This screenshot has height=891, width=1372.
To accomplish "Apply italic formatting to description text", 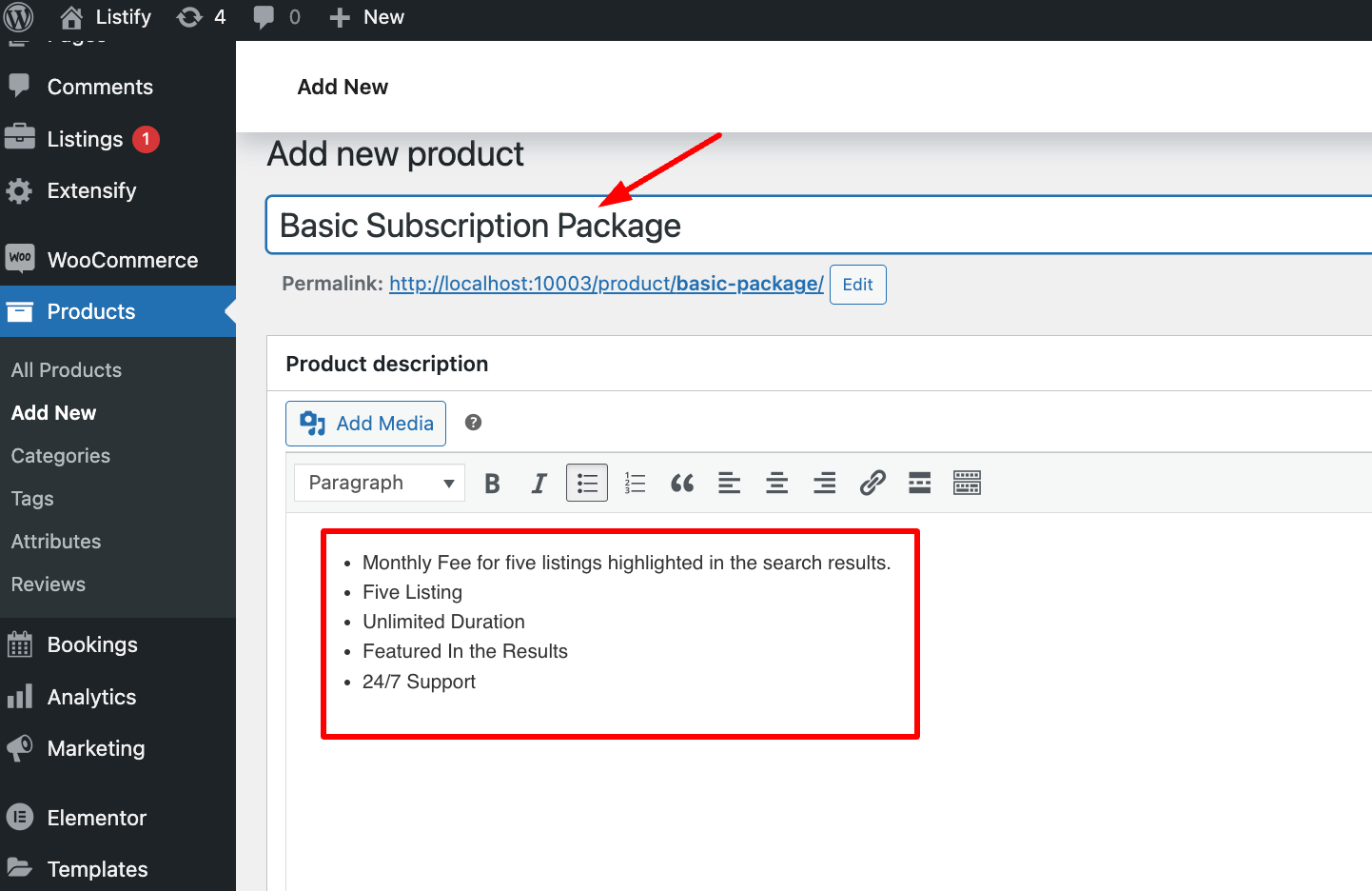I will 539,483.
